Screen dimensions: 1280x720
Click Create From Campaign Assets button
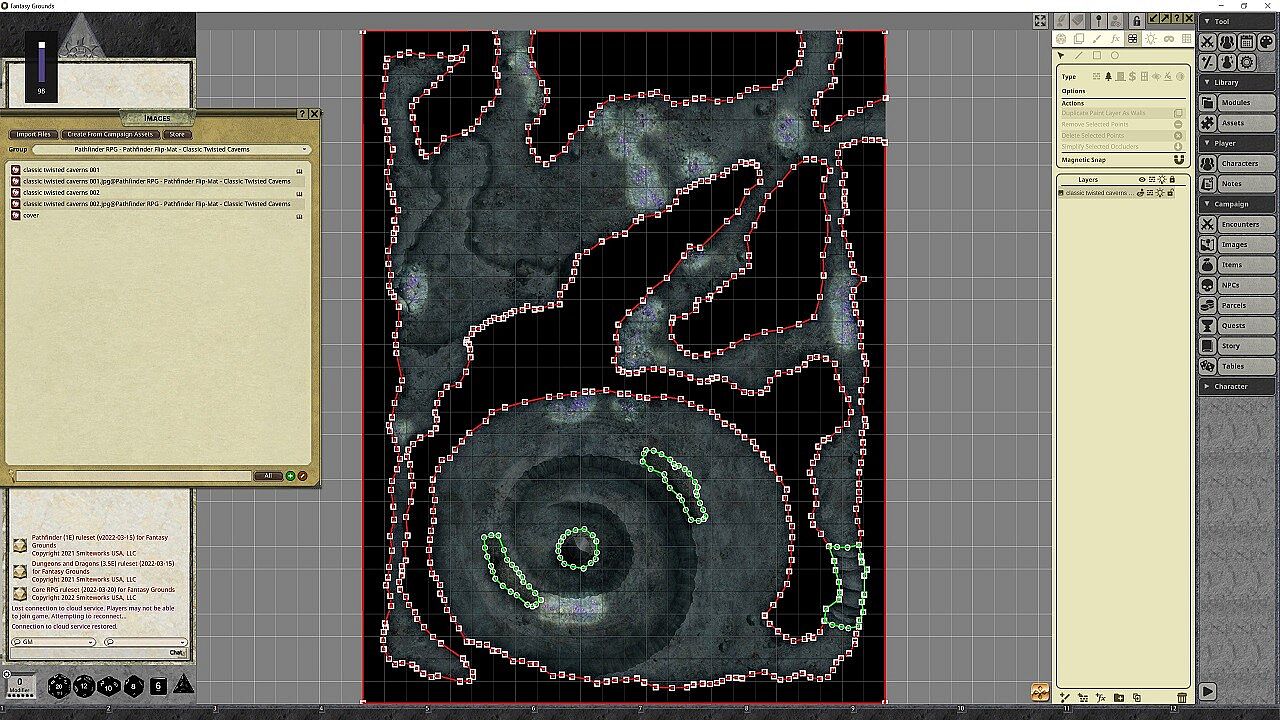(x=110, y=134)
